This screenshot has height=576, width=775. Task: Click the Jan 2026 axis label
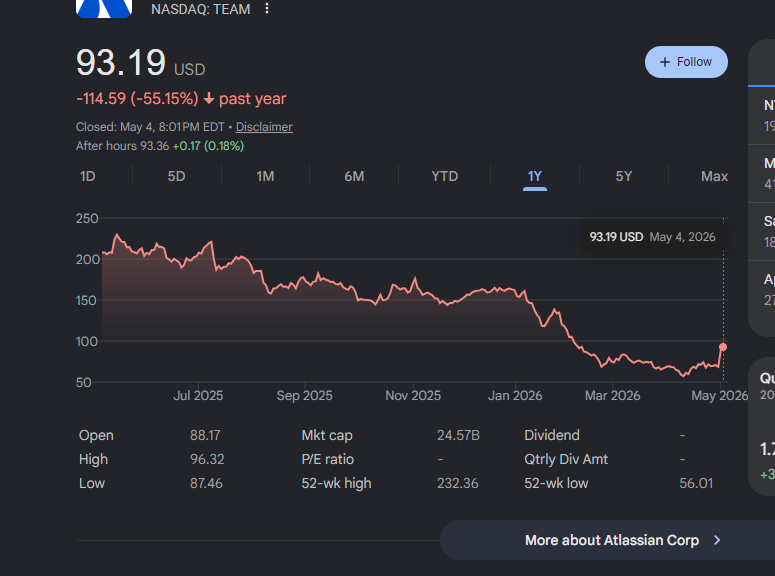pos(515,396)
